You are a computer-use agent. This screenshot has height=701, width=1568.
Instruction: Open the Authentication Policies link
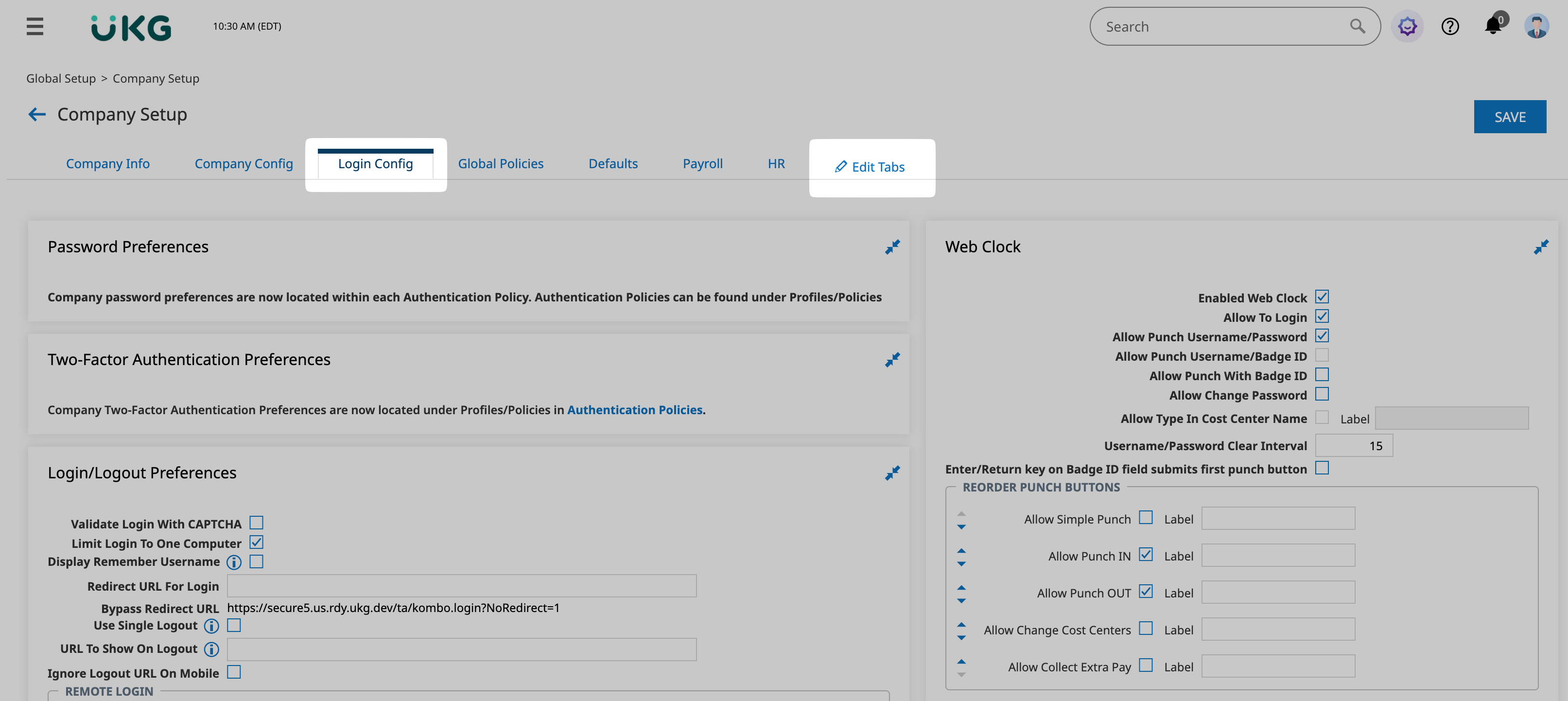tap(634, 410)
